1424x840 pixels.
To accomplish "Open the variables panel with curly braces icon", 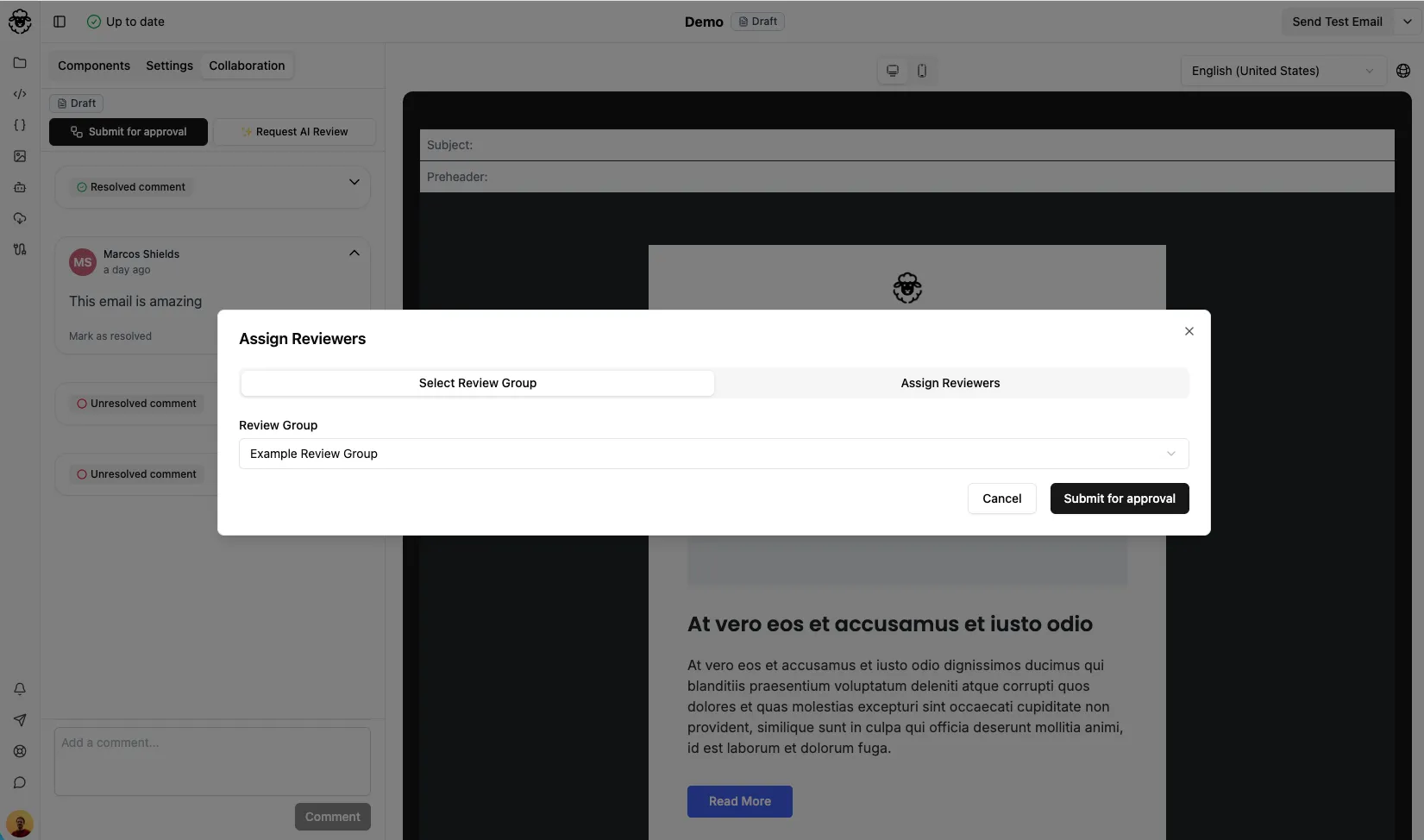I will [x=20, y=125].
